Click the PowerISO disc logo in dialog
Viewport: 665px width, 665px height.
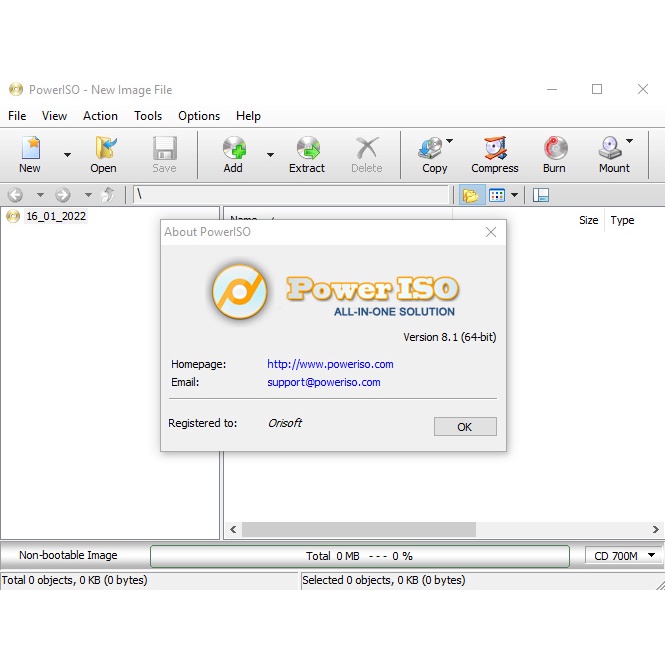(x=240, y=292)
